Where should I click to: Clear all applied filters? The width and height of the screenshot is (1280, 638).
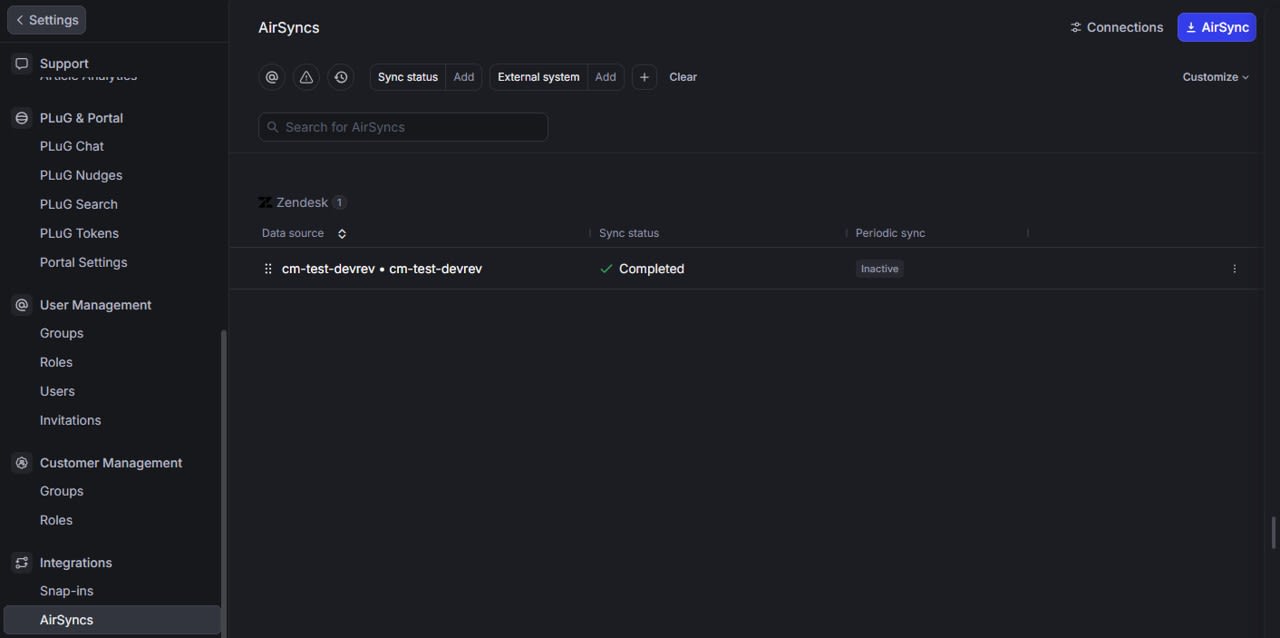click(683, 77)
